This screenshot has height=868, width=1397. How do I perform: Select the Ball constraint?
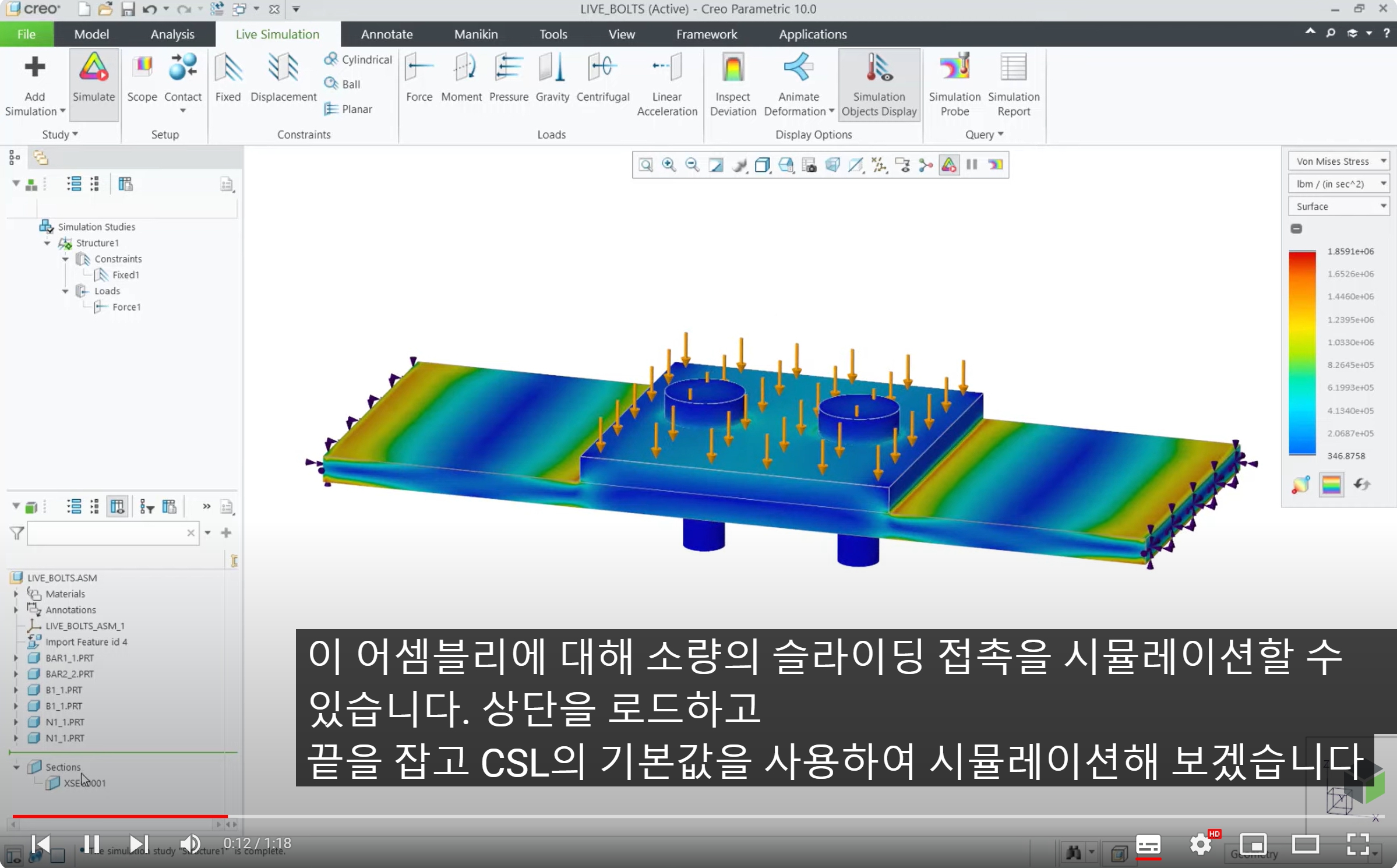pos(343,84)
